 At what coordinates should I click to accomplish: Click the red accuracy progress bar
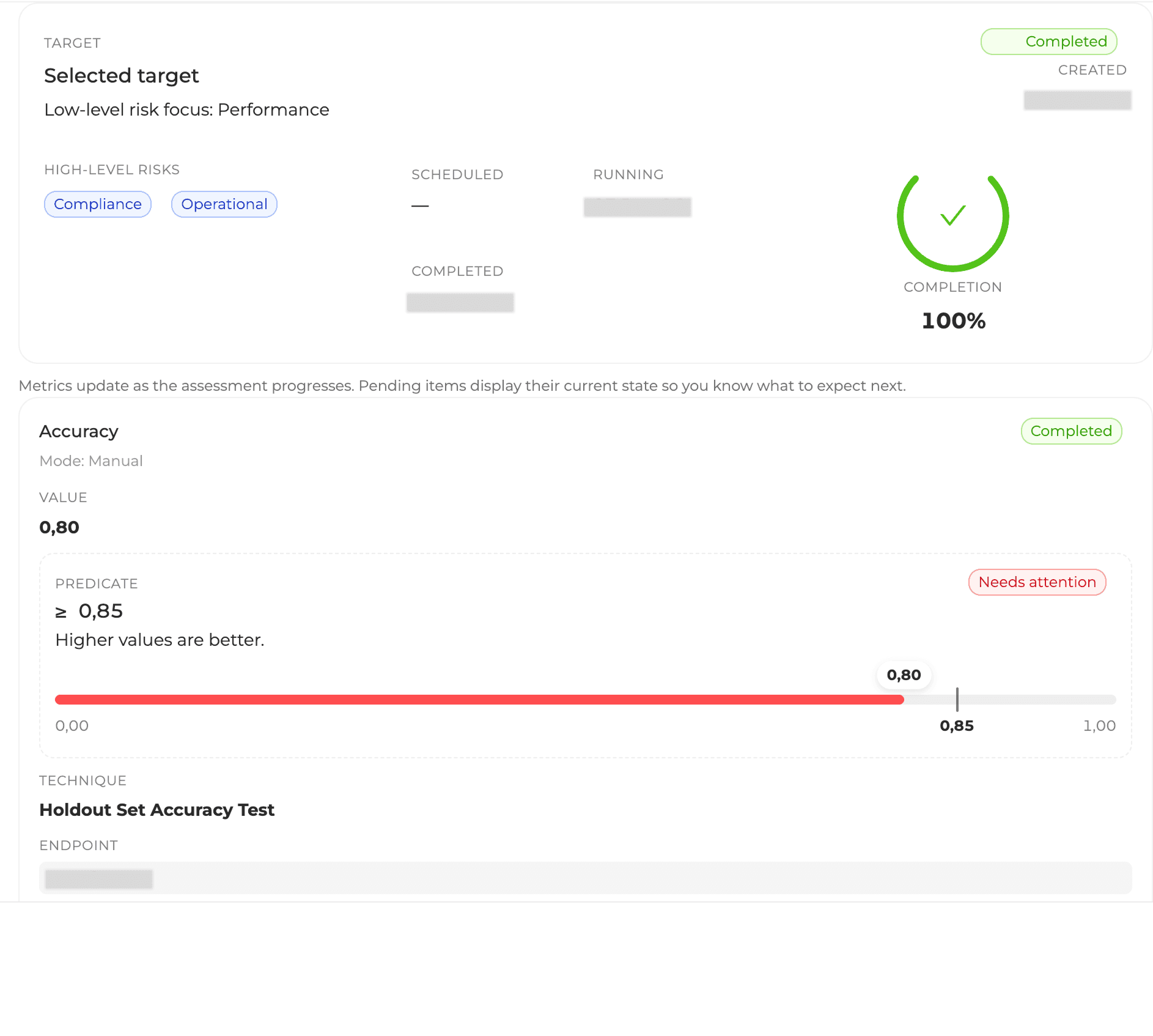[479, 700]
